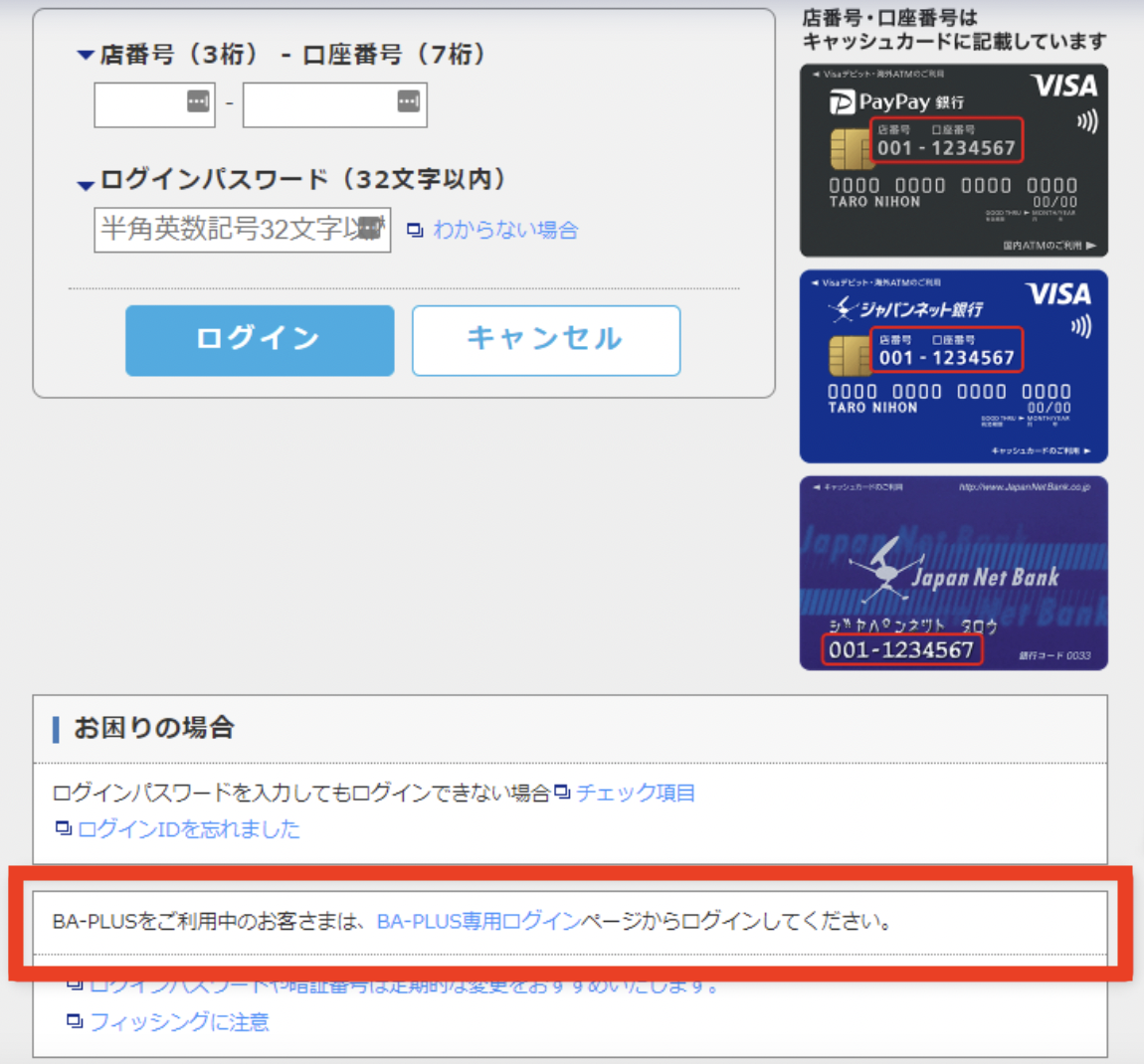
Task: Collapse the ログインパスワード section triangle
Action: coord(86,185)
